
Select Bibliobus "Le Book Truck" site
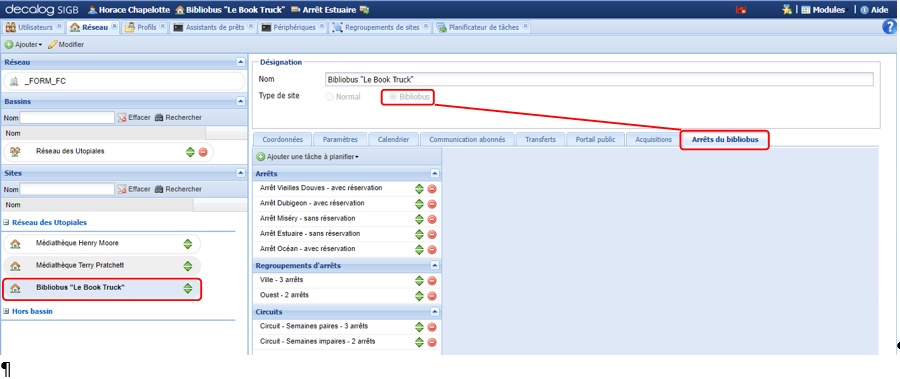tap(102, 288)
